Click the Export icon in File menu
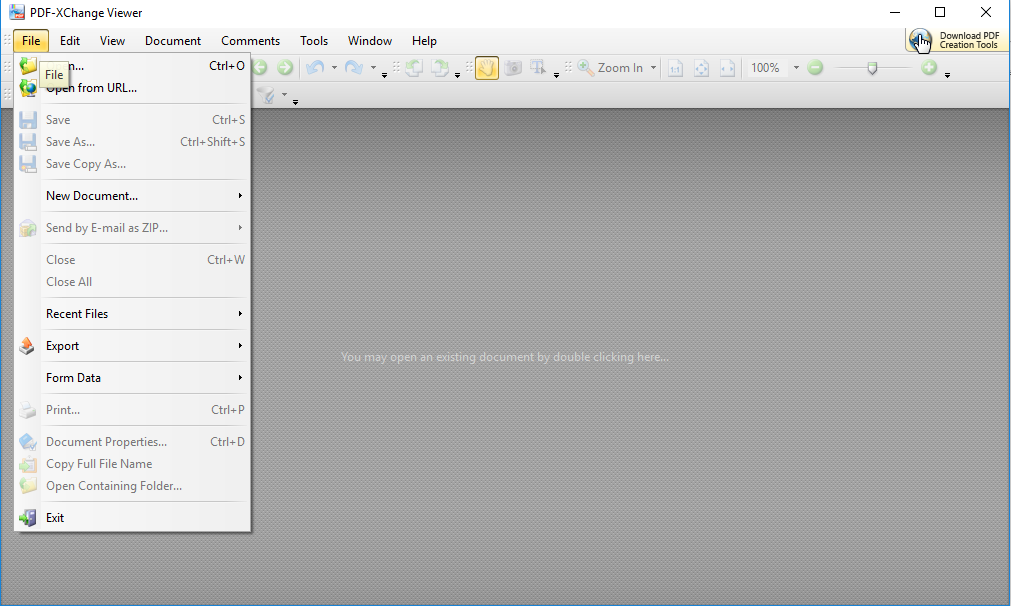Viewport: 1011px width, 606px height. tap(27, 346)
